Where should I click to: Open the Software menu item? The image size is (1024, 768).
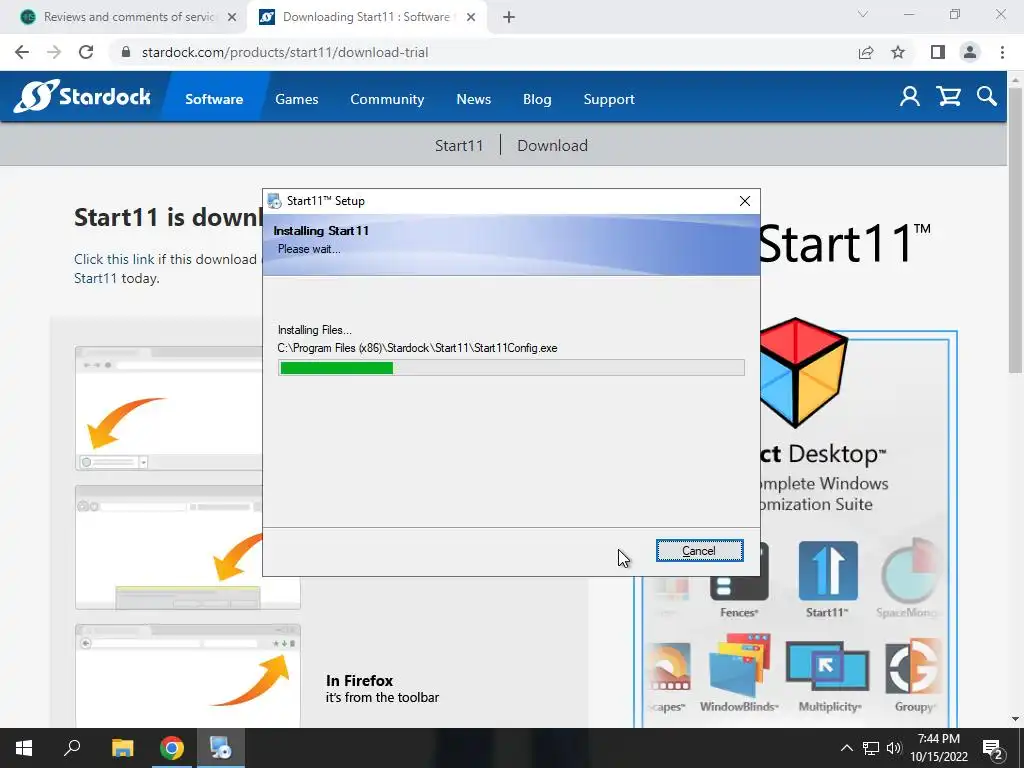[x=214, y=99]
